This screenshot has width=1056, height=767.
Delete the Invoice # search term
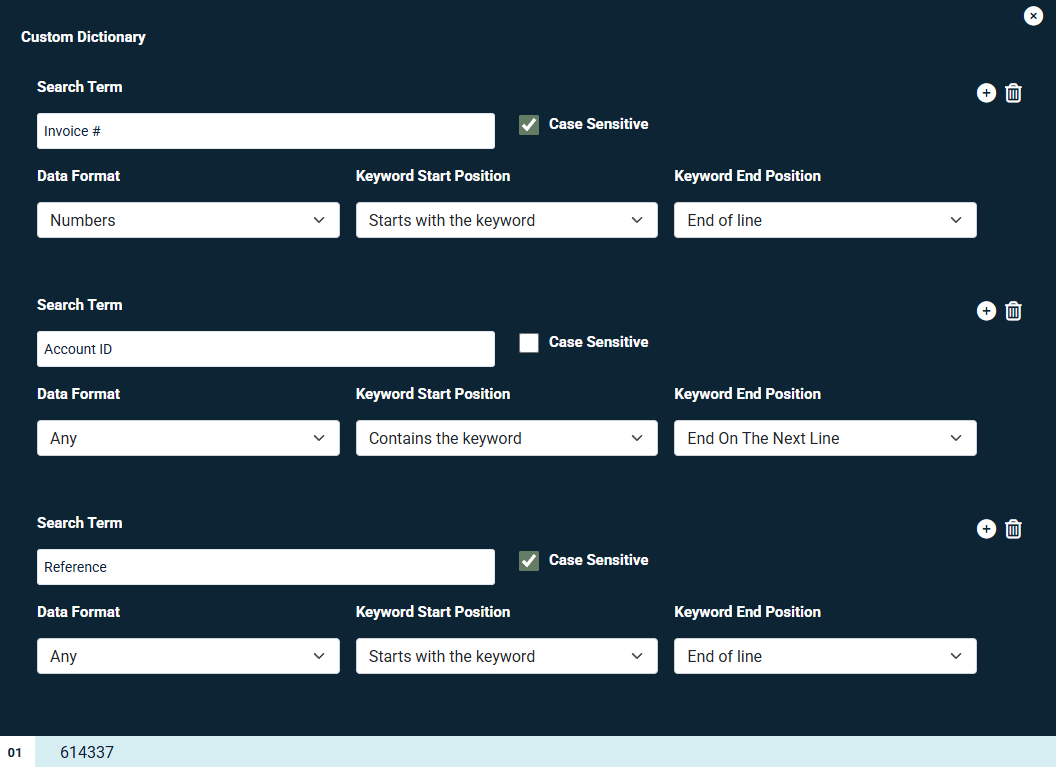pyautogui.click(x=1013, y=93)
